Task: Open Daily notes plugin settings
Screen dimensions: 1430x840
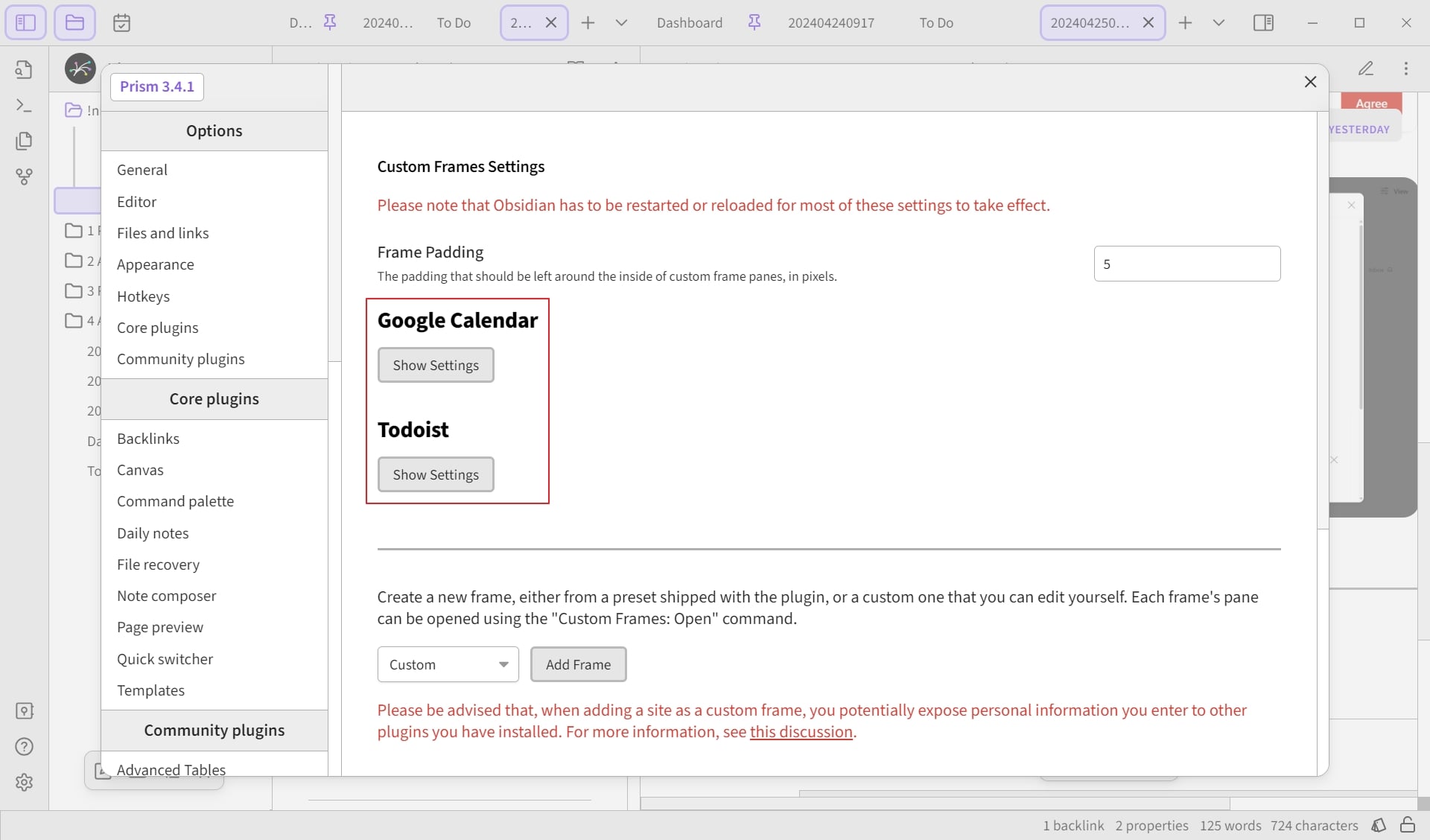Action: (x=214, y=533)
